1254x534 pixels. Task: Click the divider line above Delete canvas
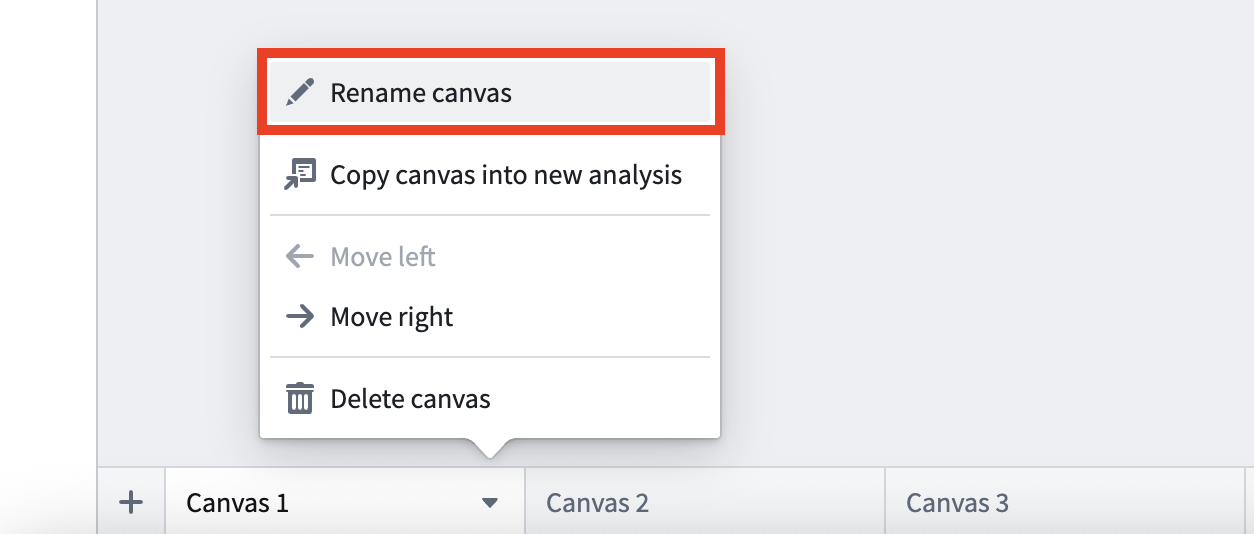(x=490, y=357)
